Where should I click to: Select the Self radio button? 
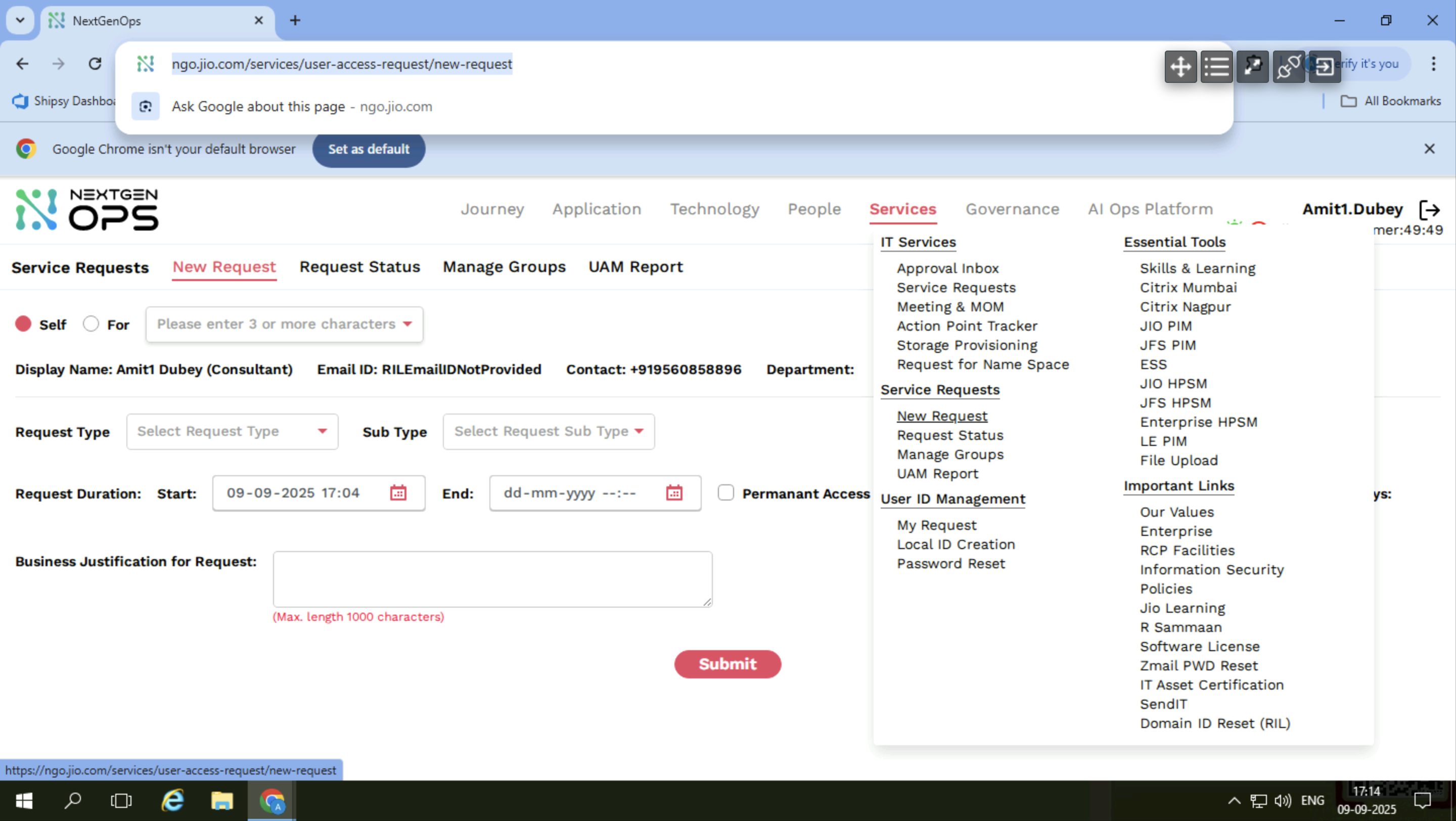point(24,324)
